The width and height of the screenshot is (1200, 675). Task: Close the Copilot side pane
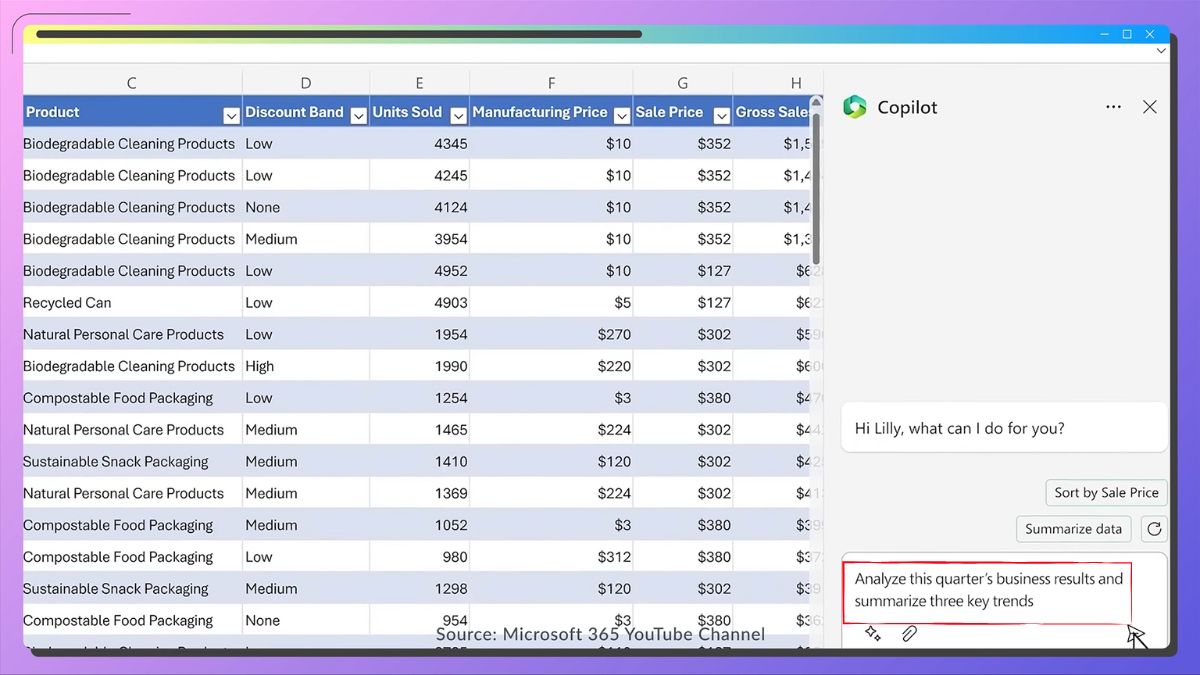tap(1150, 107)
